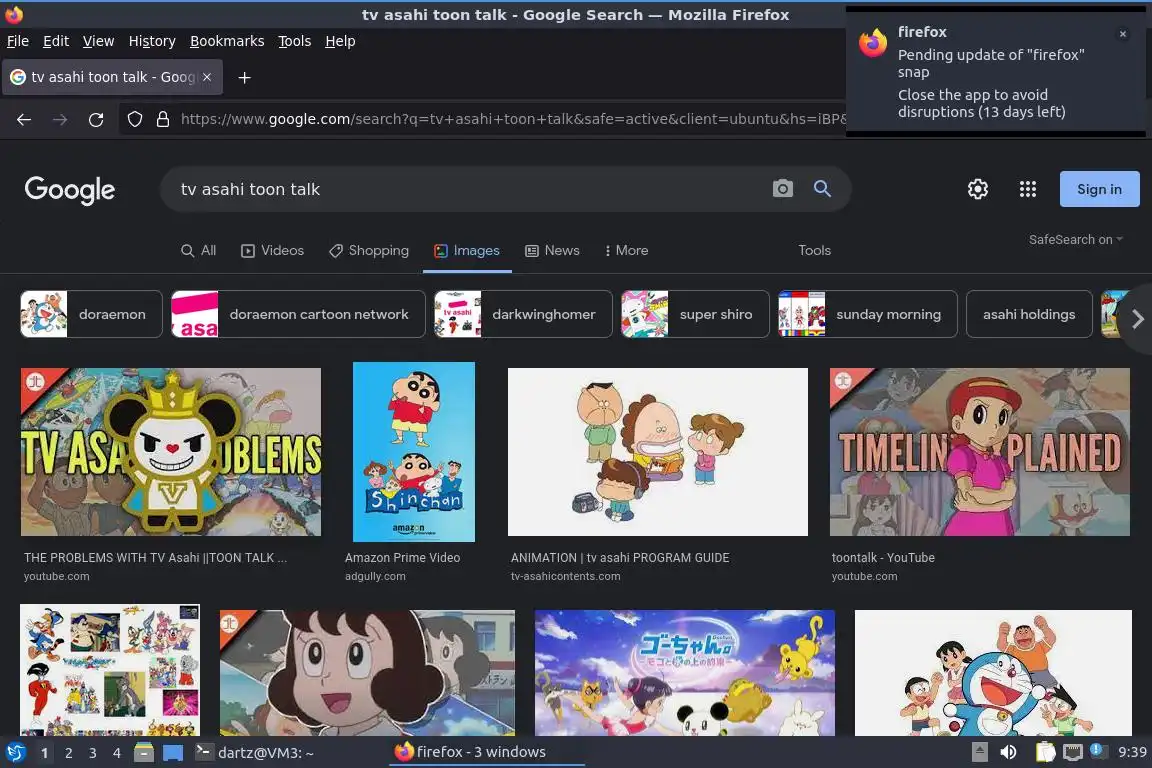Open the Bookmarks menu
The height and width of the screenshot is (768, 1152).
point(227,41)
